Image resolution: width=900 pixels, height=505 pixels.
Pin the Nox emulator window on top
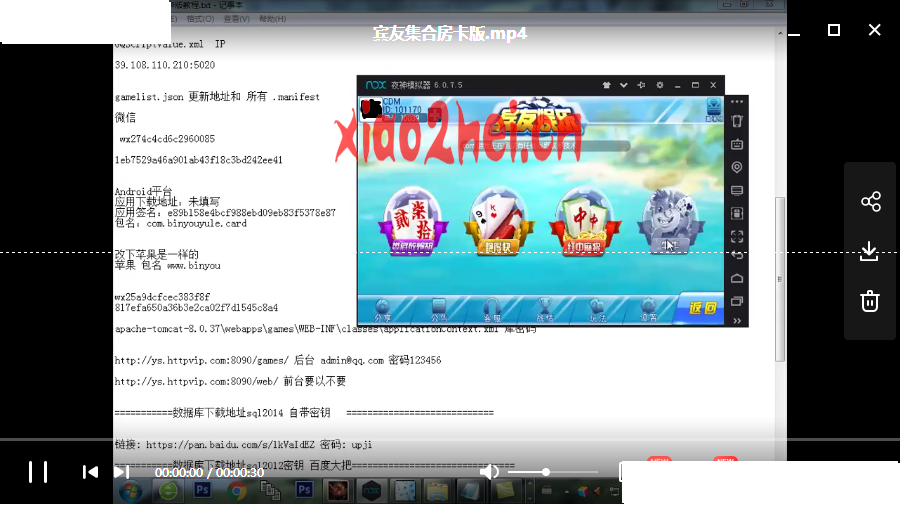641,85
